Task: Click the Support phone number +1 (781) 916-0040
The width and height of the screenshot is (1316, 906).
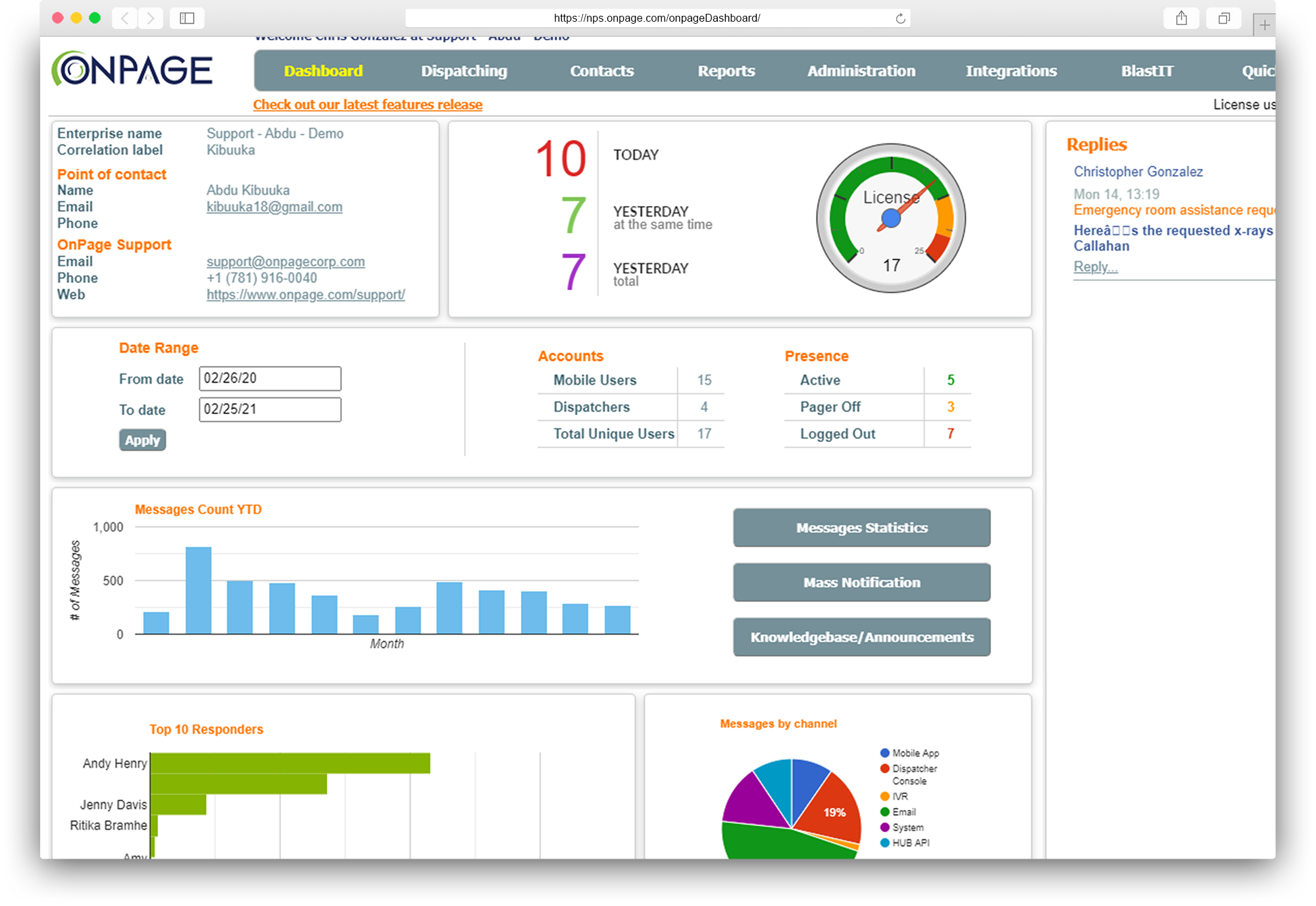Action: (262, 278)
